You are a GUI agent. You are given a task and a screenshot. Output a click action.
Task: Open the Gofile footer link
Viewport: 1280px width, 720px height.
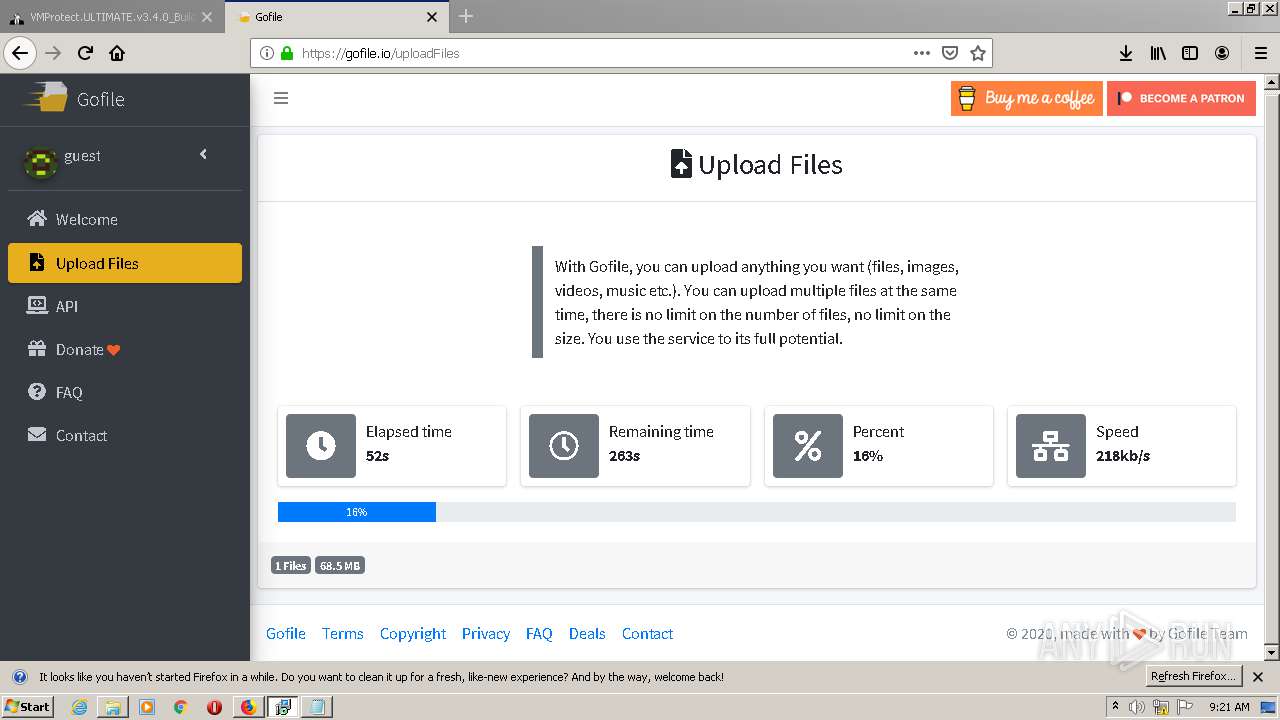[x=286, y=634]
